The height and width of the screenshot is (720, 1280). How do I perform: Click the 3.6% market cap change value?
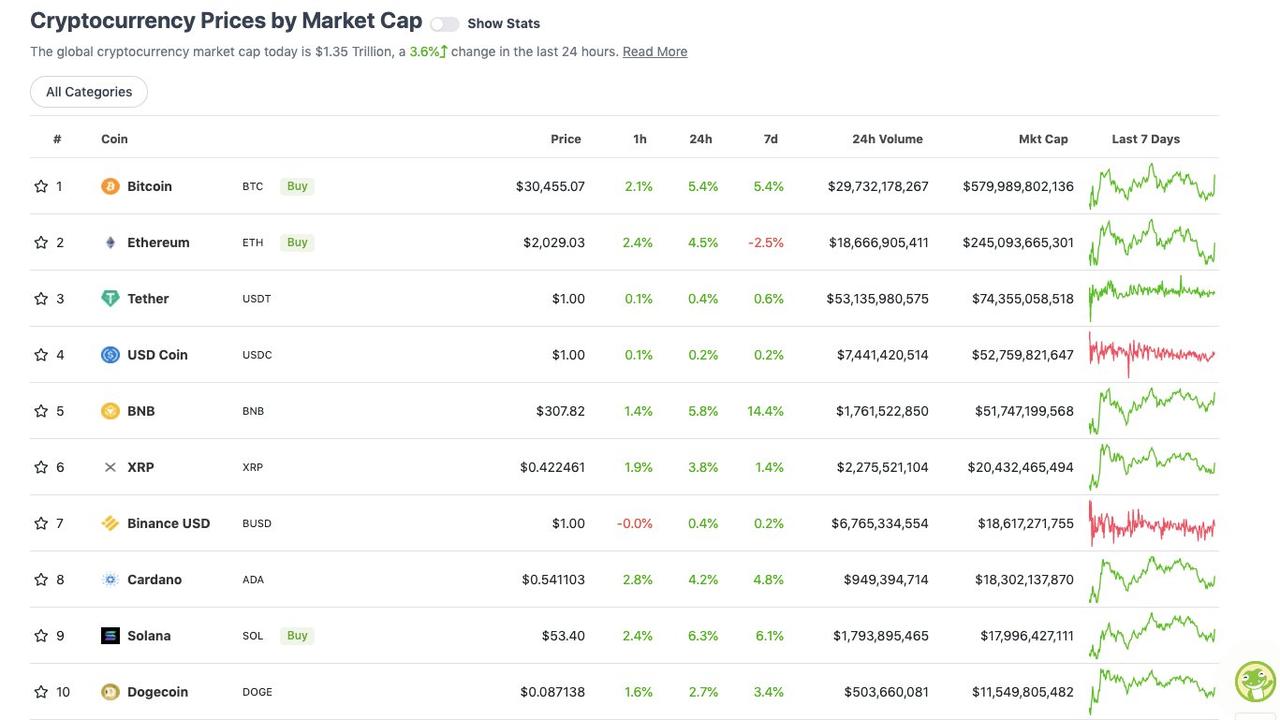tap(428, 52)
